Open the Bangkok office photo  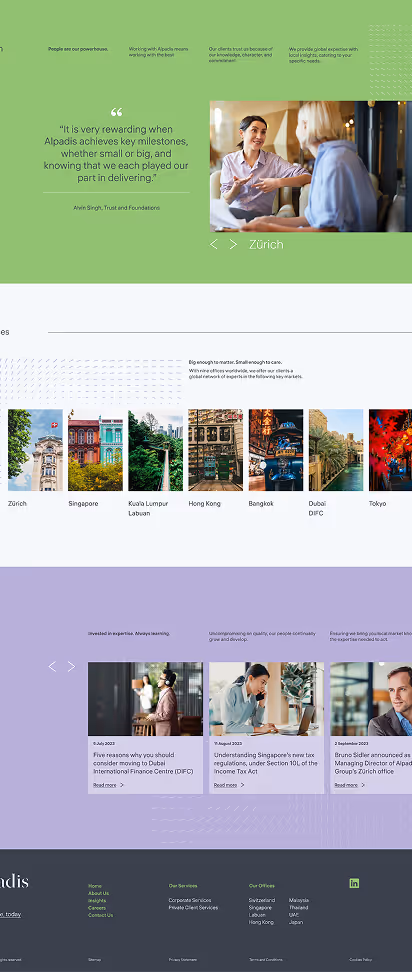276,450
